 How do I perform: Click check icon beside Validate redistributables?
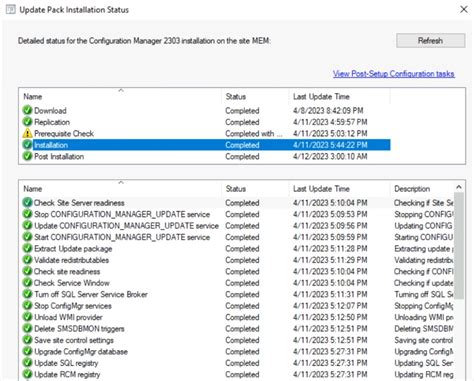(27, 260)
